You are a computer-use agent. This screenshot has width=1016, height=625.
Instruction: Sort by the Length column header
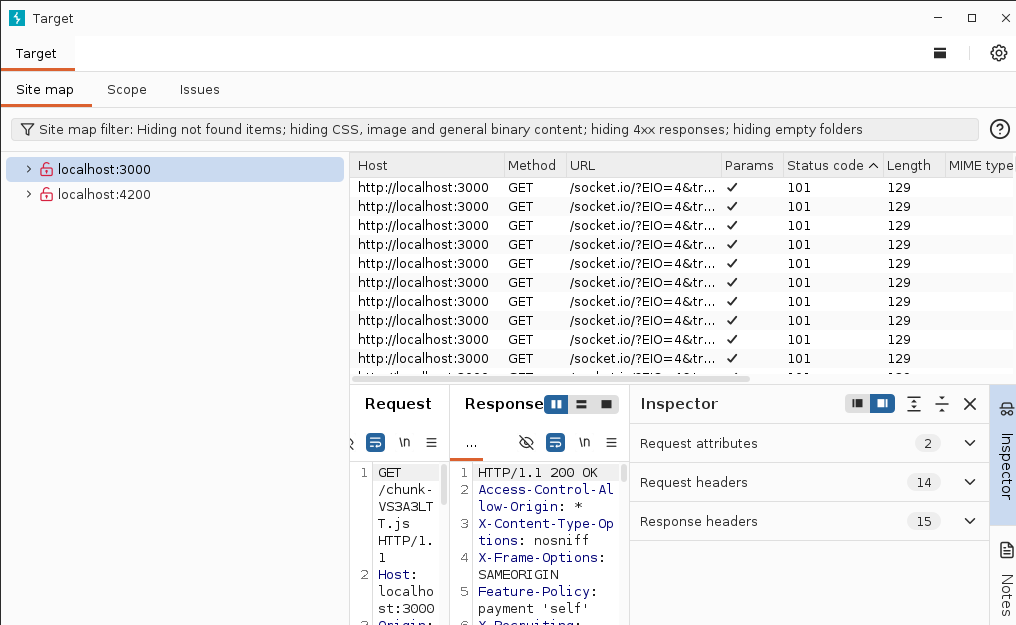[914, 166]
